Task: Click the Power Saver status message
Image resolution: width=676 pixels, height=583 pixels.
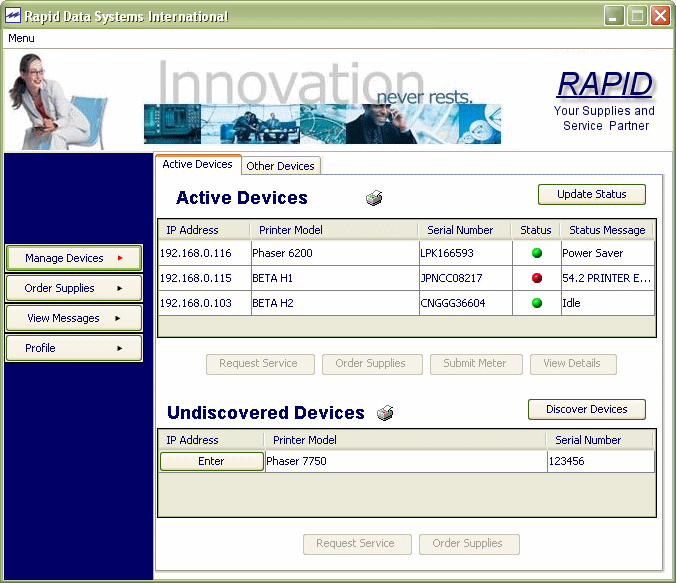Action: pos(608,253)
